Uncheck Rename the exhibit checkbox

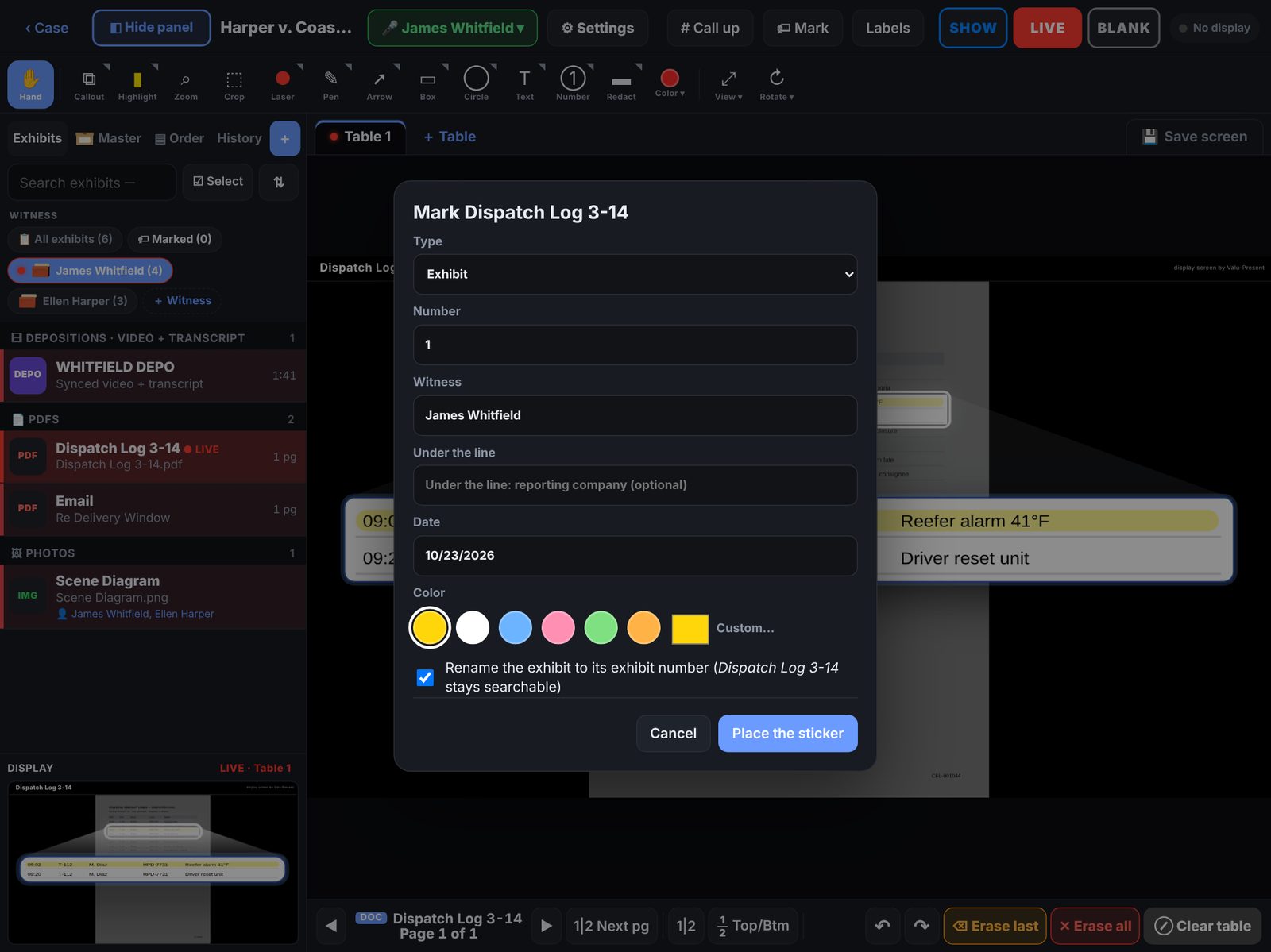pos(425,677)
